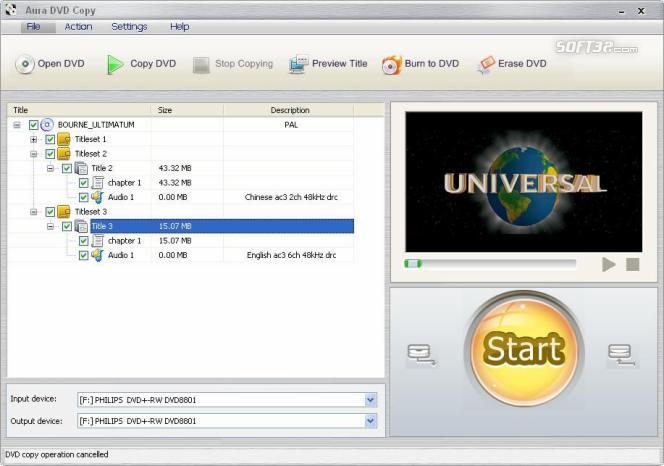
Task: Click the folder icon of Titleset 2
Action: (x=64, y=153)
